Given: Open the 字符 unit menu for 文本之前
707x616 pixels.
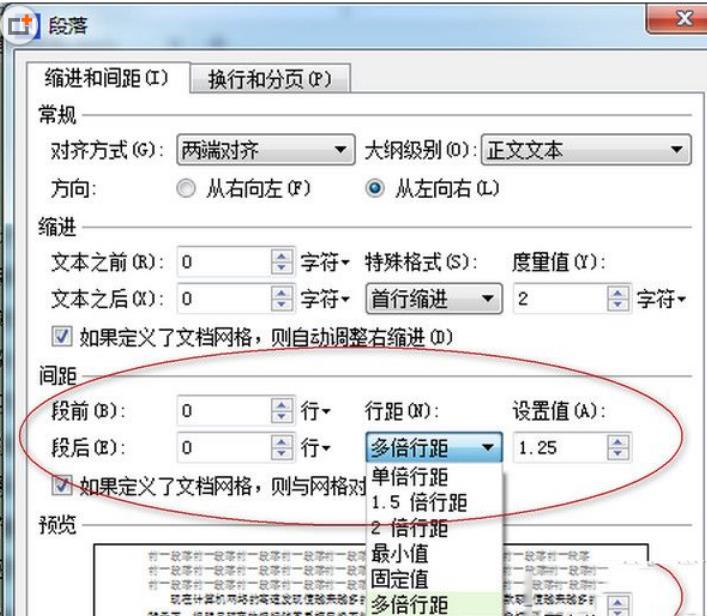Looking at the screenshot, I should click(325, 262).
